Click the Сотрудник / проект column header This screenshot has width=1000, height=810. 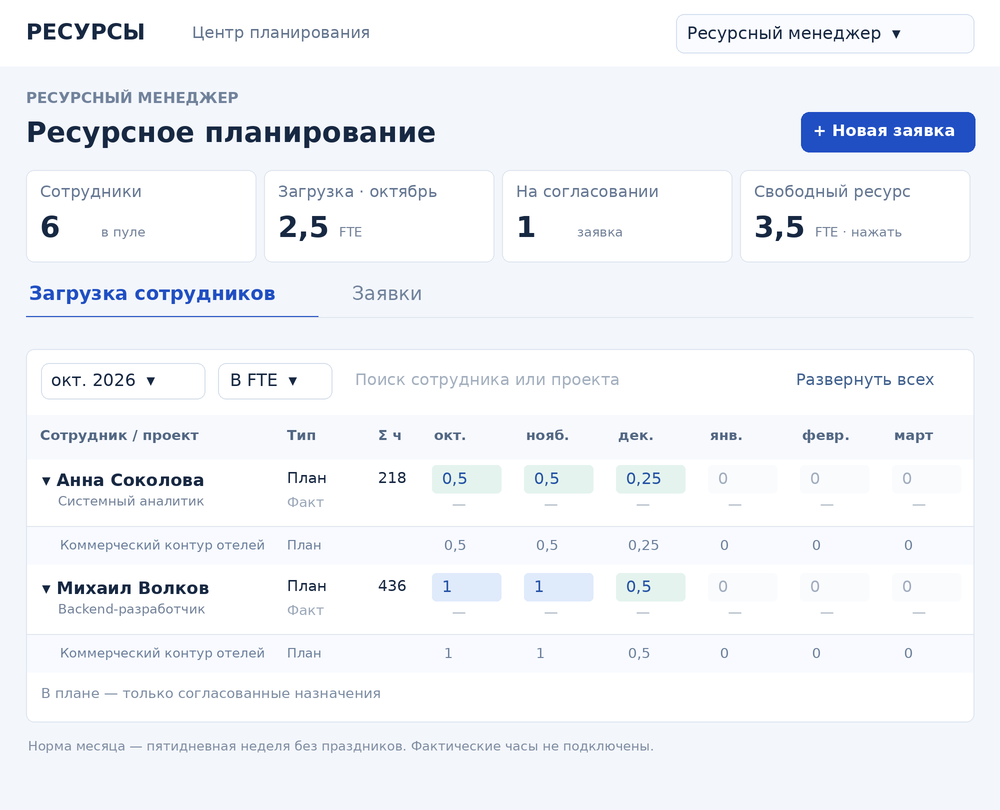coord(119,436)
